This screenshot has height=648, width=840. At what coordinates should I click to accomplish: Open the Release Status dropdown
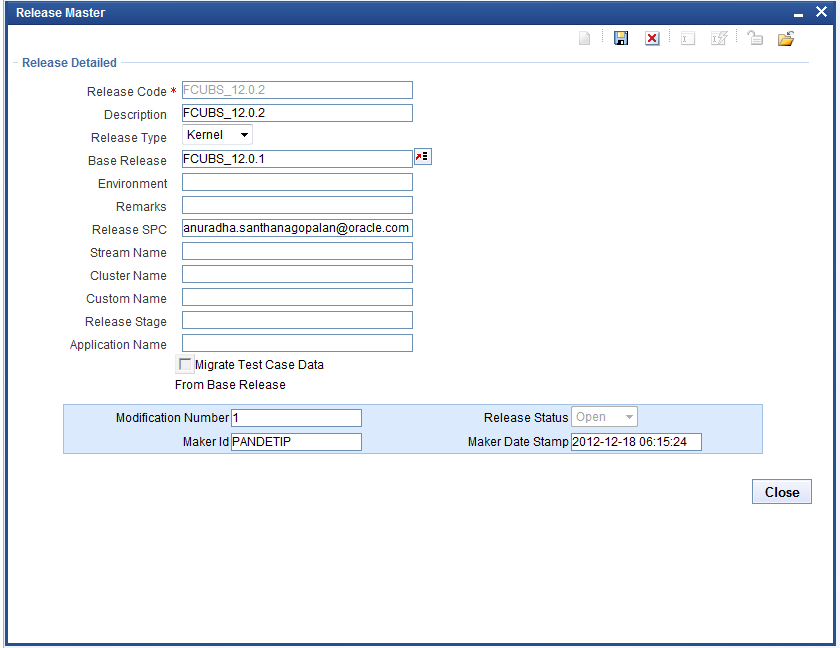(604, 417)
